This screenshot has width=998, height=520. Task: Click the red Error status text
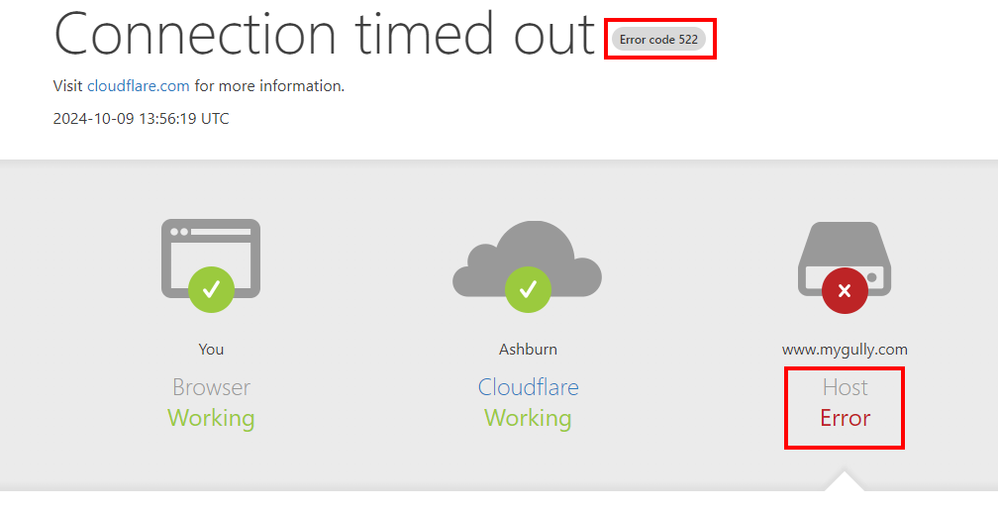tap(845, 417)
